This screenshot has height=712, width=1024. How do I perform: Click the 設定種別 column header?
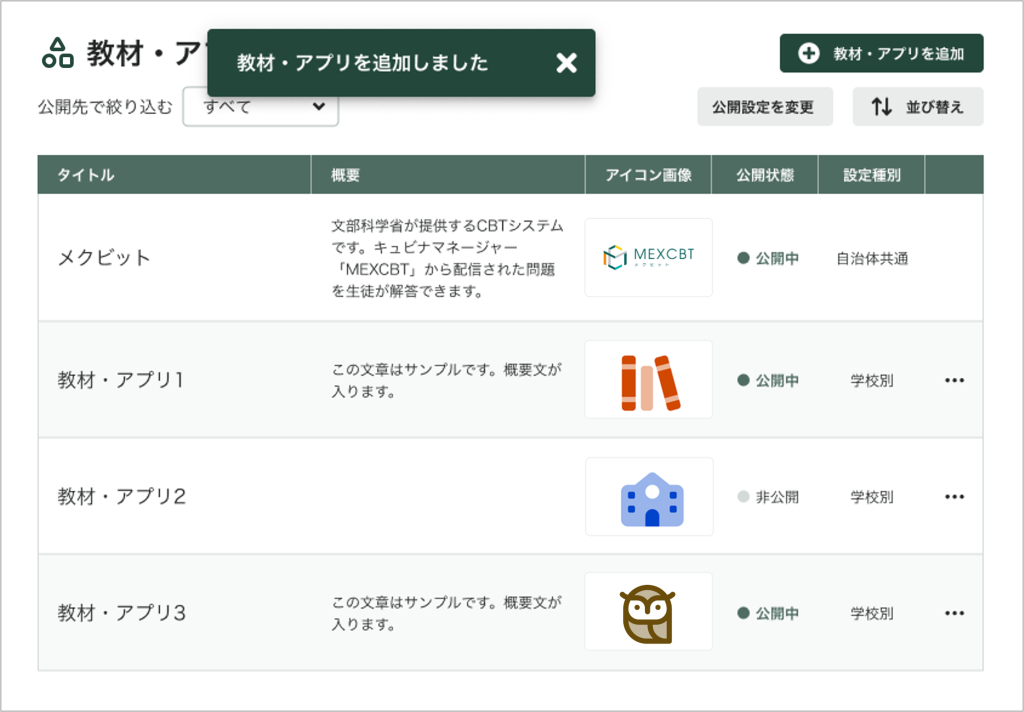coord(871,174)
